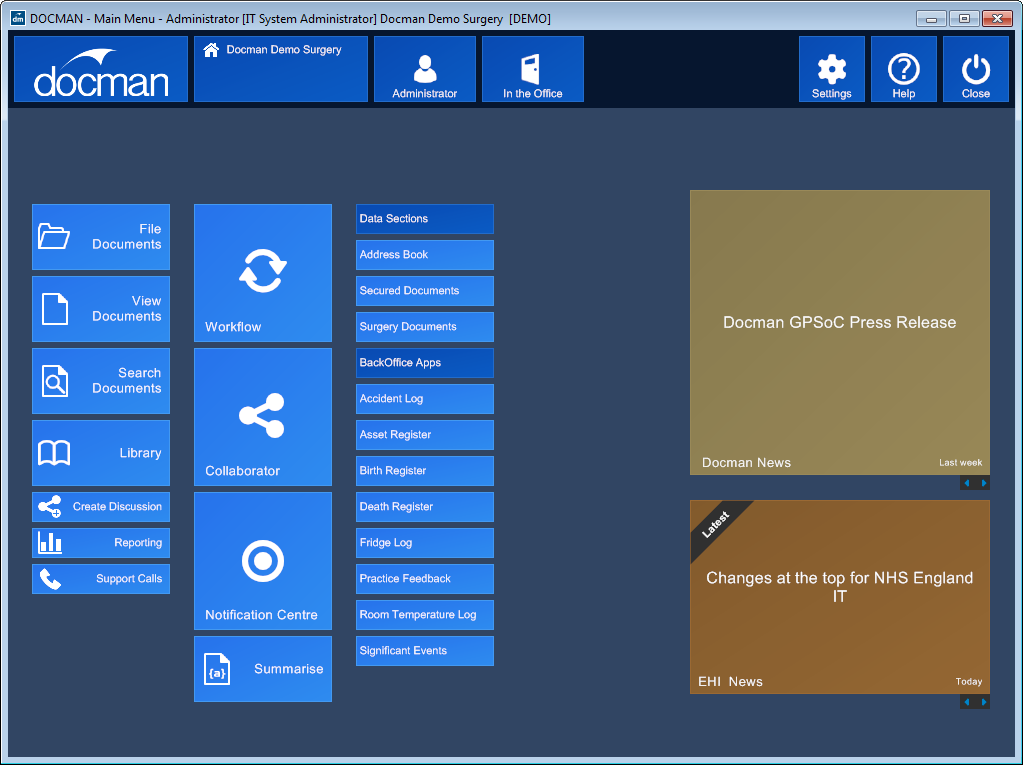
Task: Open the Asset Register
Action: 425,435
